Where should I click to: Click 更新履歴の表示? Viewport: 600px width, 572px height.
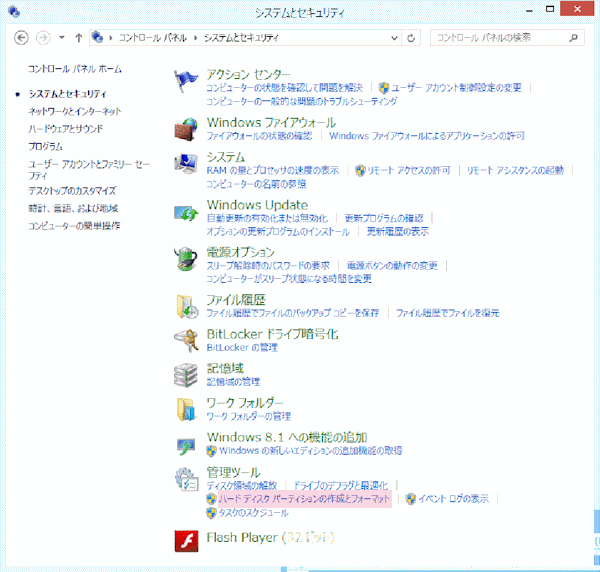click(x=398, y=231)
